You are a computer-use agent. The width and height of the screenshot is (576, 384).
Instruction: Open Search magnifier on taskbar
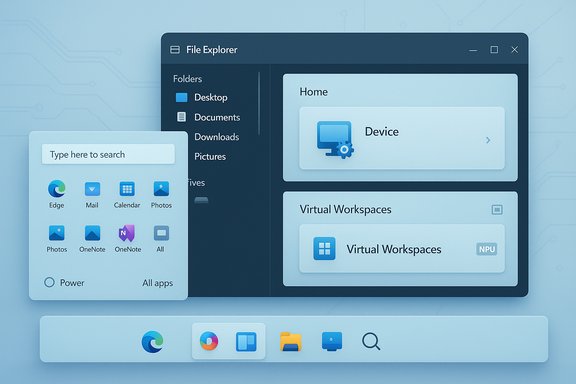371,341
